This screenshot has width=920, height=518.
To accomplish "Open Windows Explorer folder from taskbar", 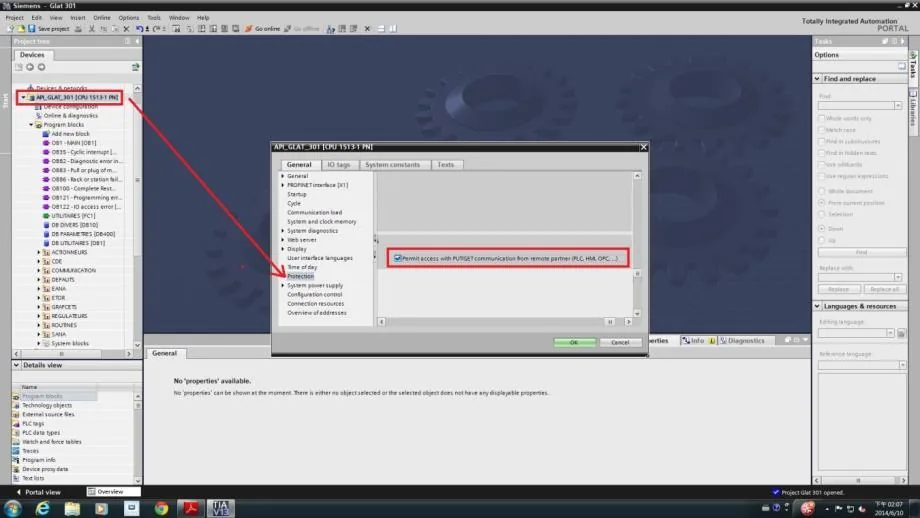I will 72,508.
